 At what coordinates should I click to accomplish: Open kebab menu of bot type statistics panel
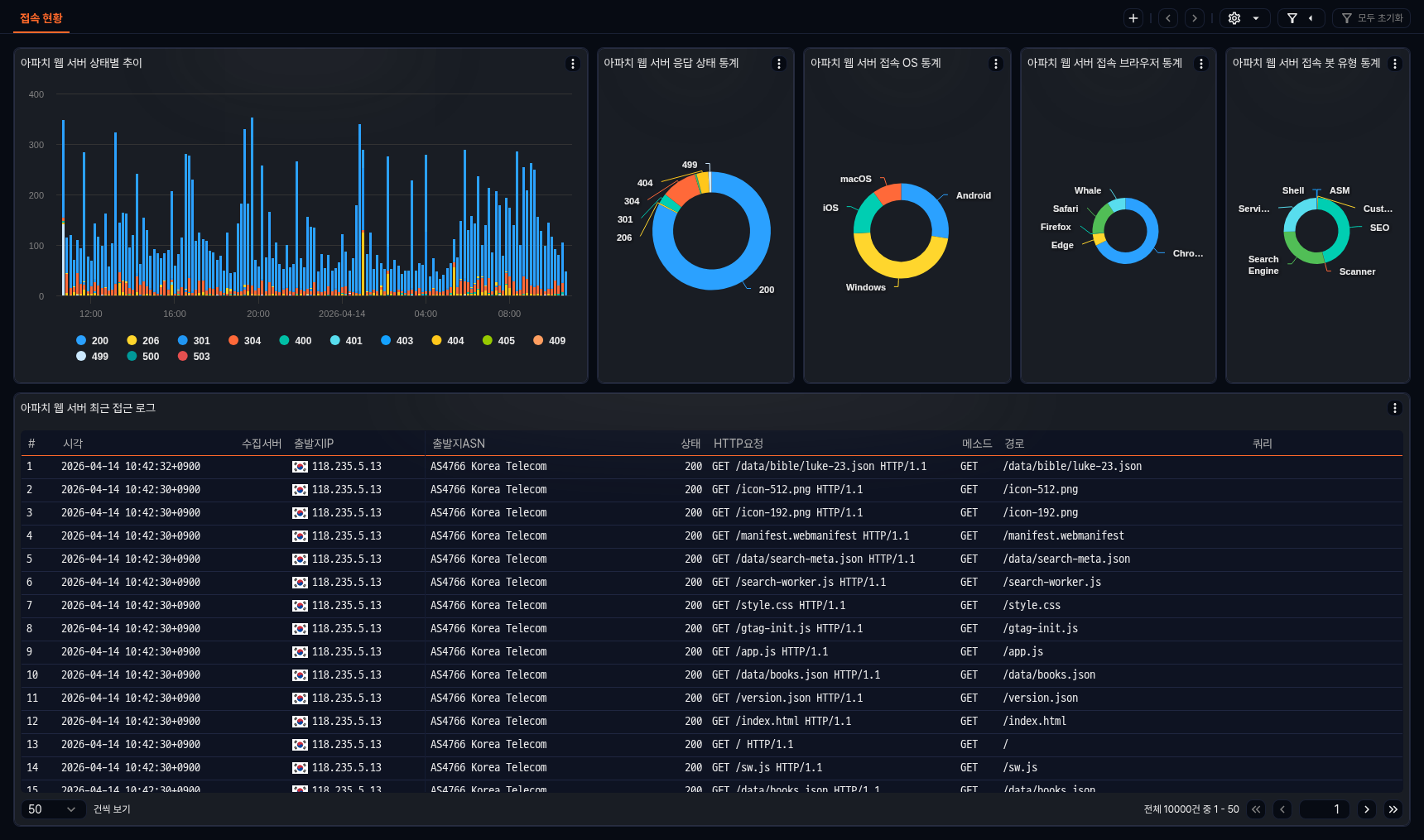tap(1394, 64)
